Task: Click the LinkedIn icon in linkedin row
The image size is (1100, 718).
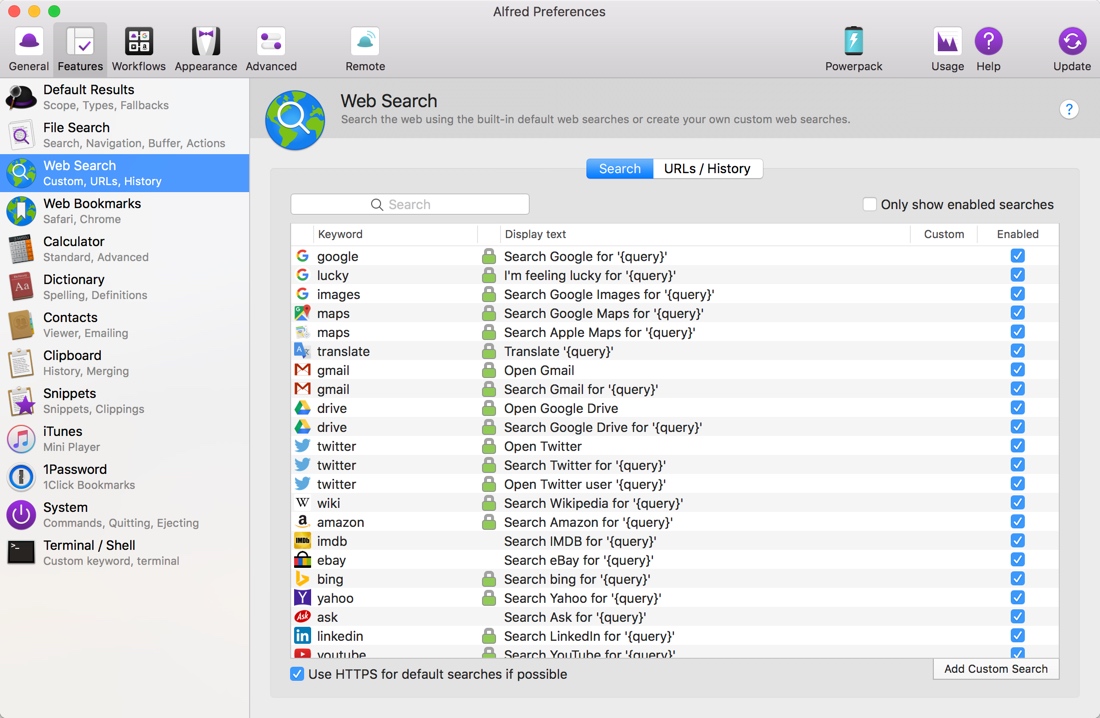Action: coord(302,635)
